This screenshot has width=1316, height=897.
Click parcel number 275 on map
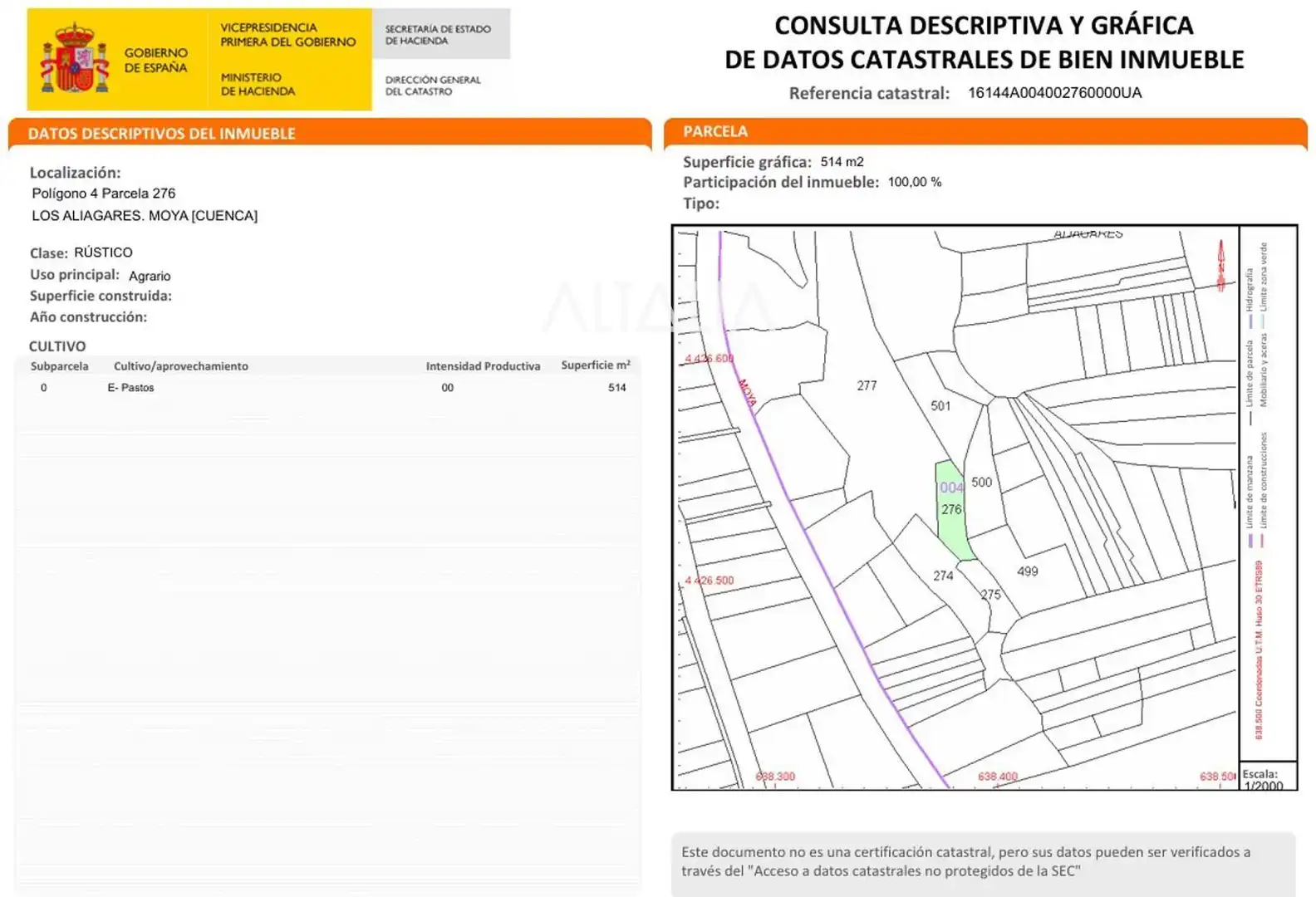991,595
